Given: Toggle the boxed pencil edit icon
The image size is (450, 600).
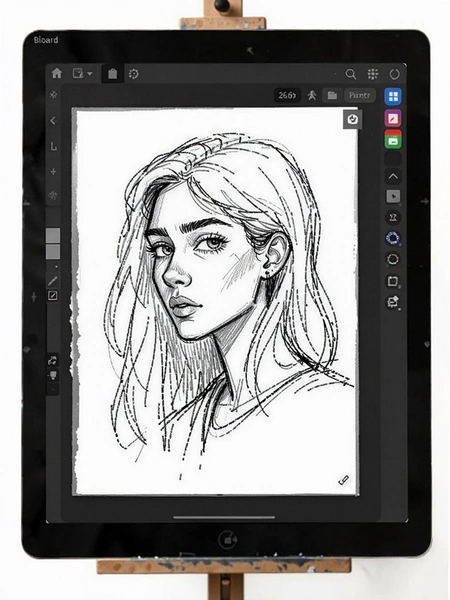Looking at the screenshot, I should pos(53,295).
